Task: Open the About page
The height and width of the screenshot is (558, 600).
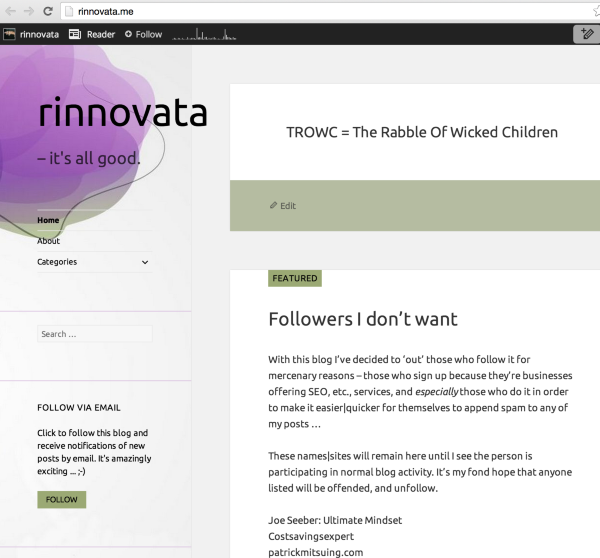Action: [x=48, y=241]
